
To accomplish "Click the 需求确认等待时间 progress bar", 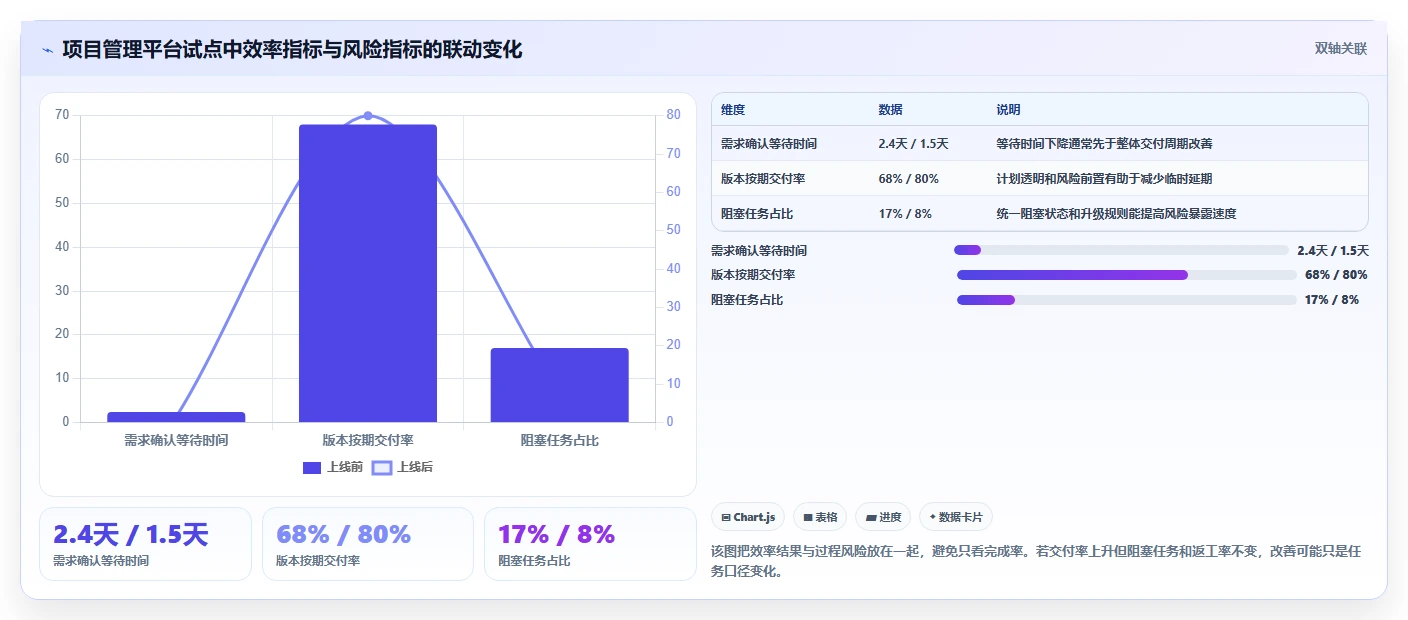I will pyautogui.click(x=1121, y=250).
